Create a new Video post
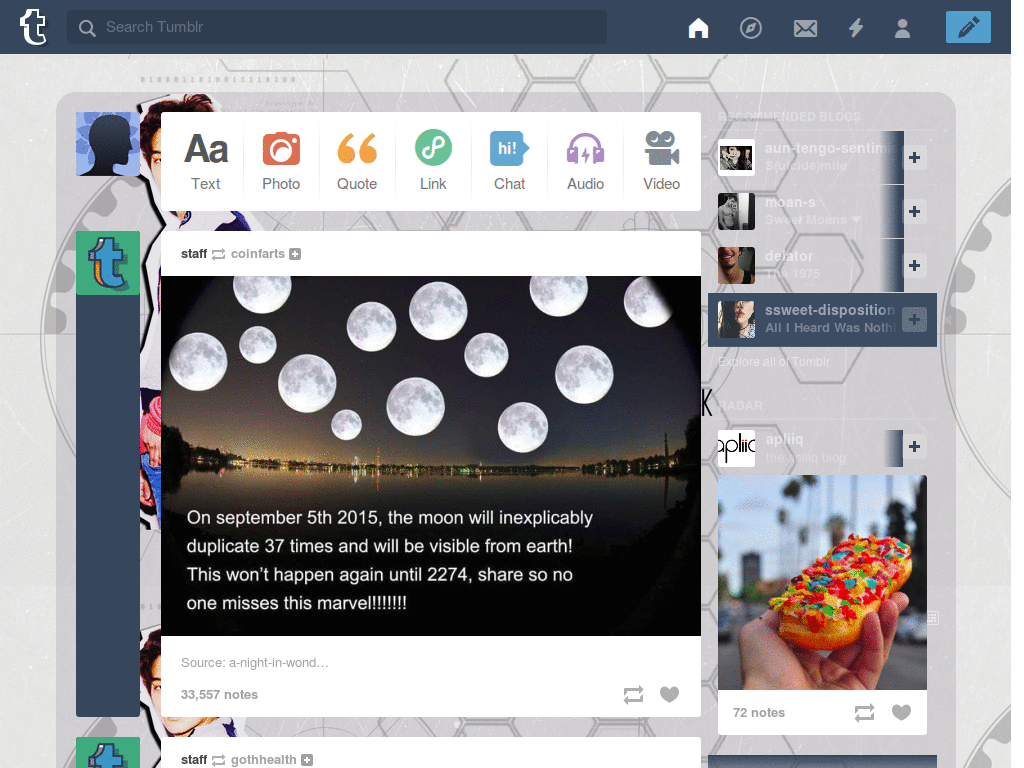The image size is (1024, 768). (662, 161)
